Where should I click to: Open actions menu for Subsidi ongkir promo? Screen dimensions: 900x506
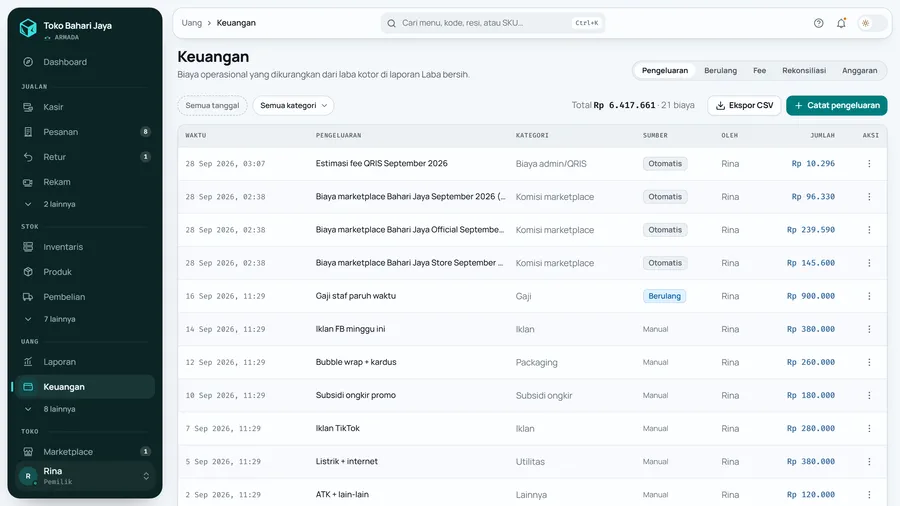[869, 395]
